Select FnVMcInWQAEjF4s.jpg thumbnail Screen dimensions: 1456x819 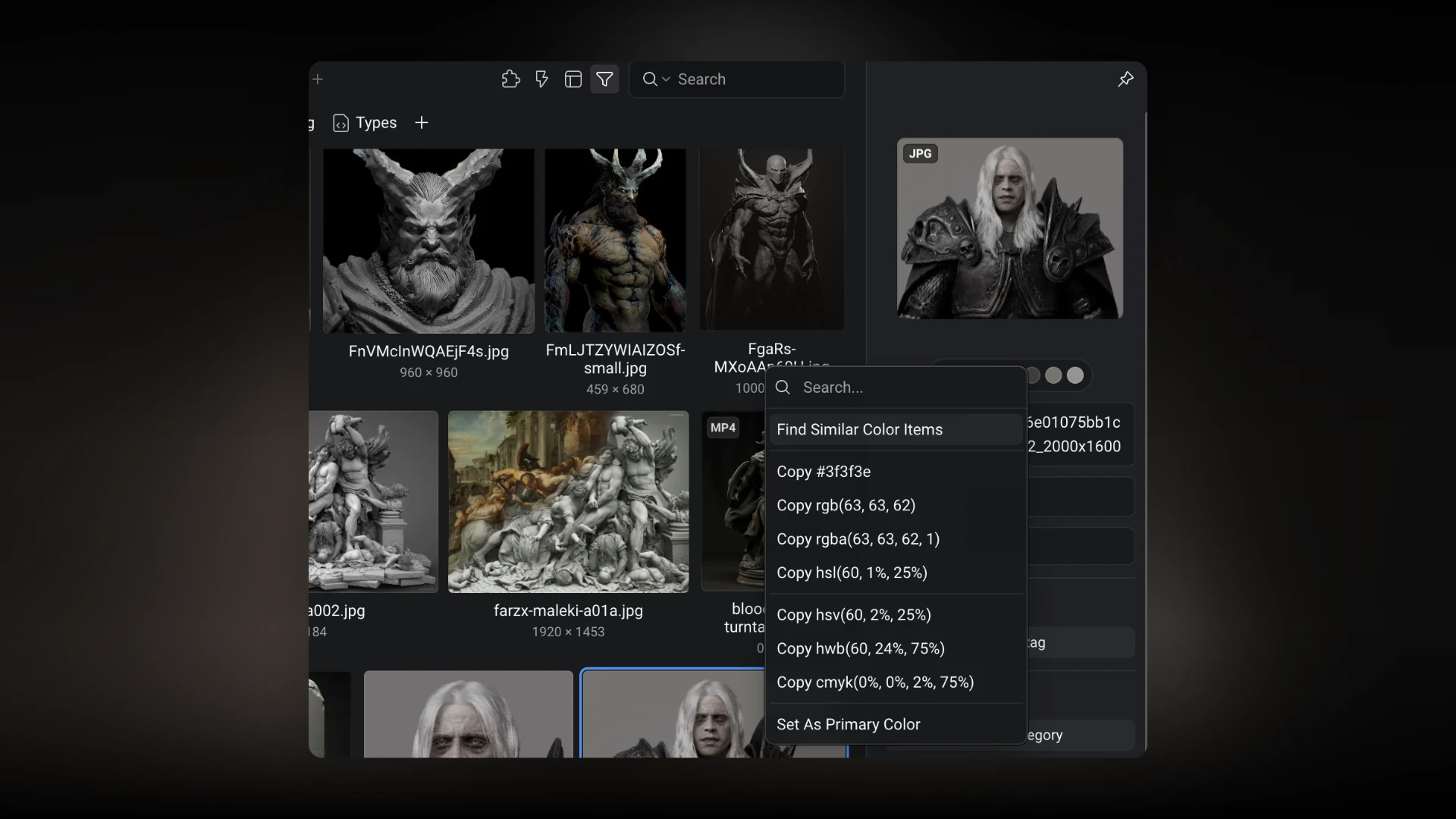pyautogui.click(x=428, y=240)
